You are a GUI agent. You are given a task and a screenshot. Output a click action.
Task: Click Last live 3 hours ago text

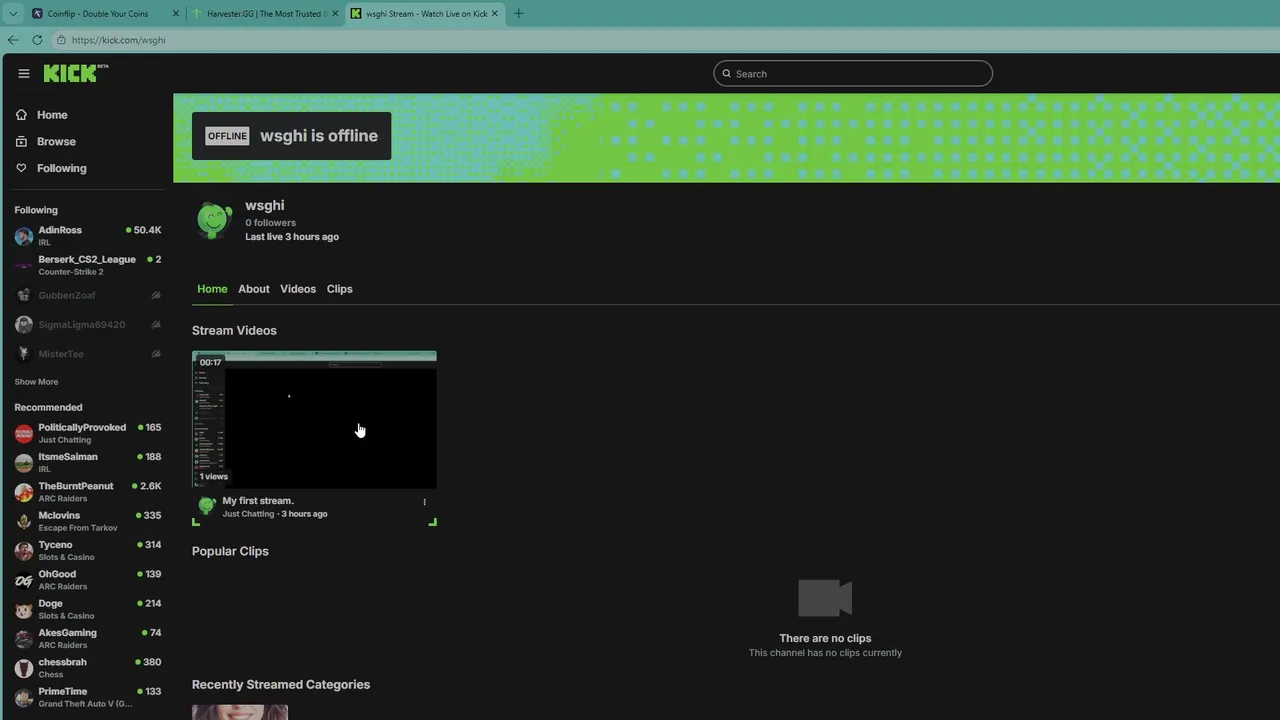click(x=292, y=237)
